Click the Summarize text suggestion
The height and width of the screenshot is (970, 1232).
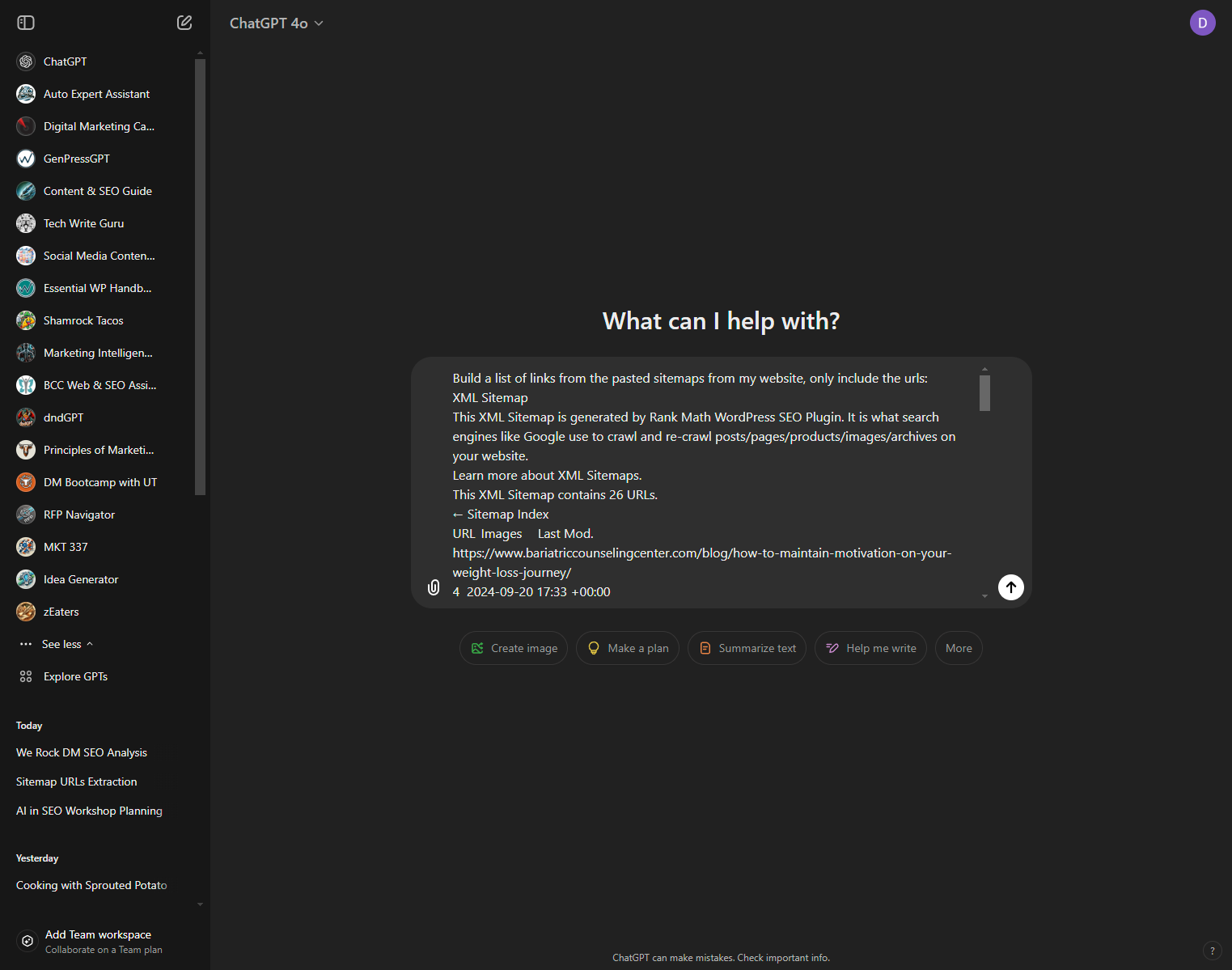pos(747,648)
